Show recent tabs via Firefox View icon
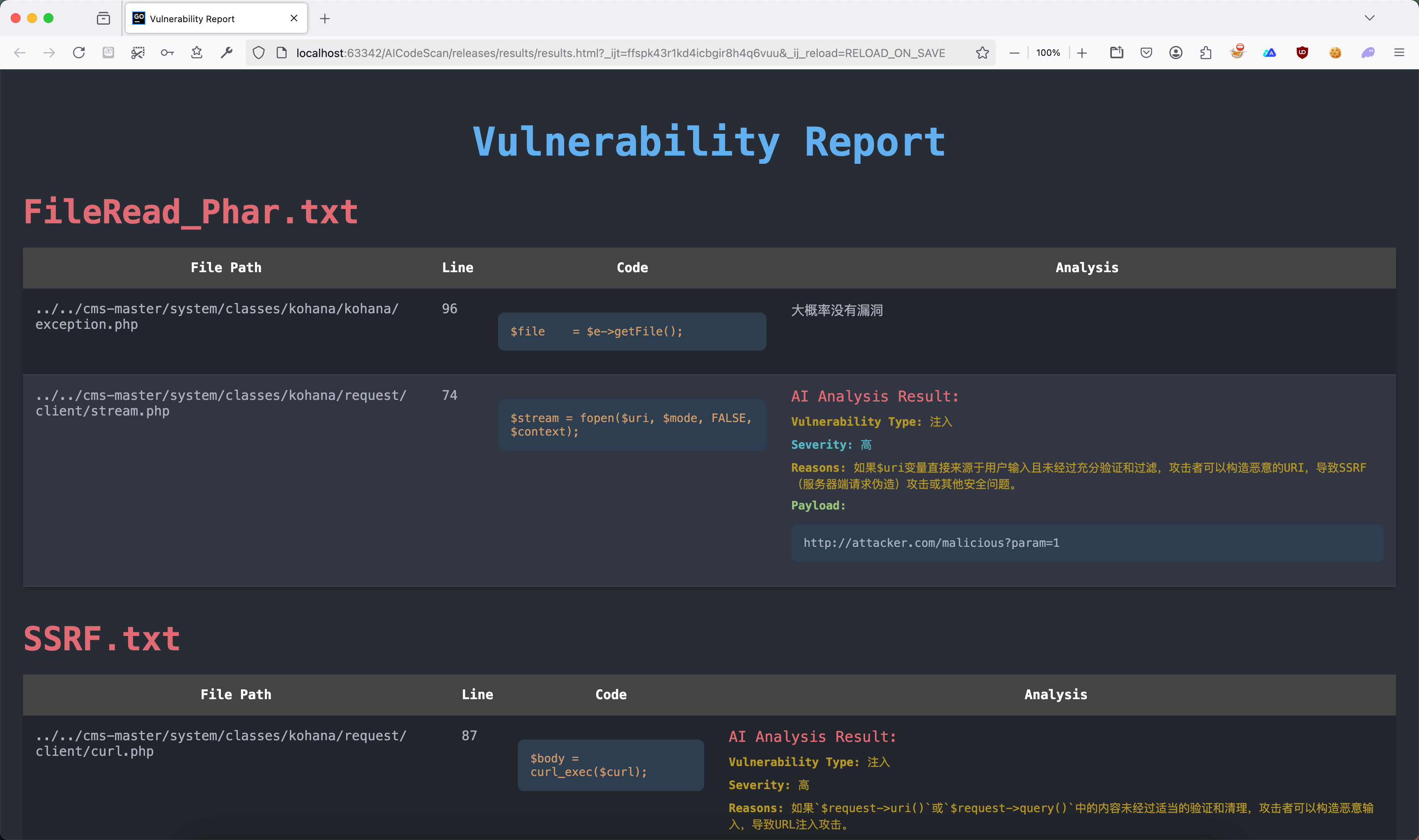Image resolution: width=1419 pixels, height=840 pixels. tap(103, 18)
